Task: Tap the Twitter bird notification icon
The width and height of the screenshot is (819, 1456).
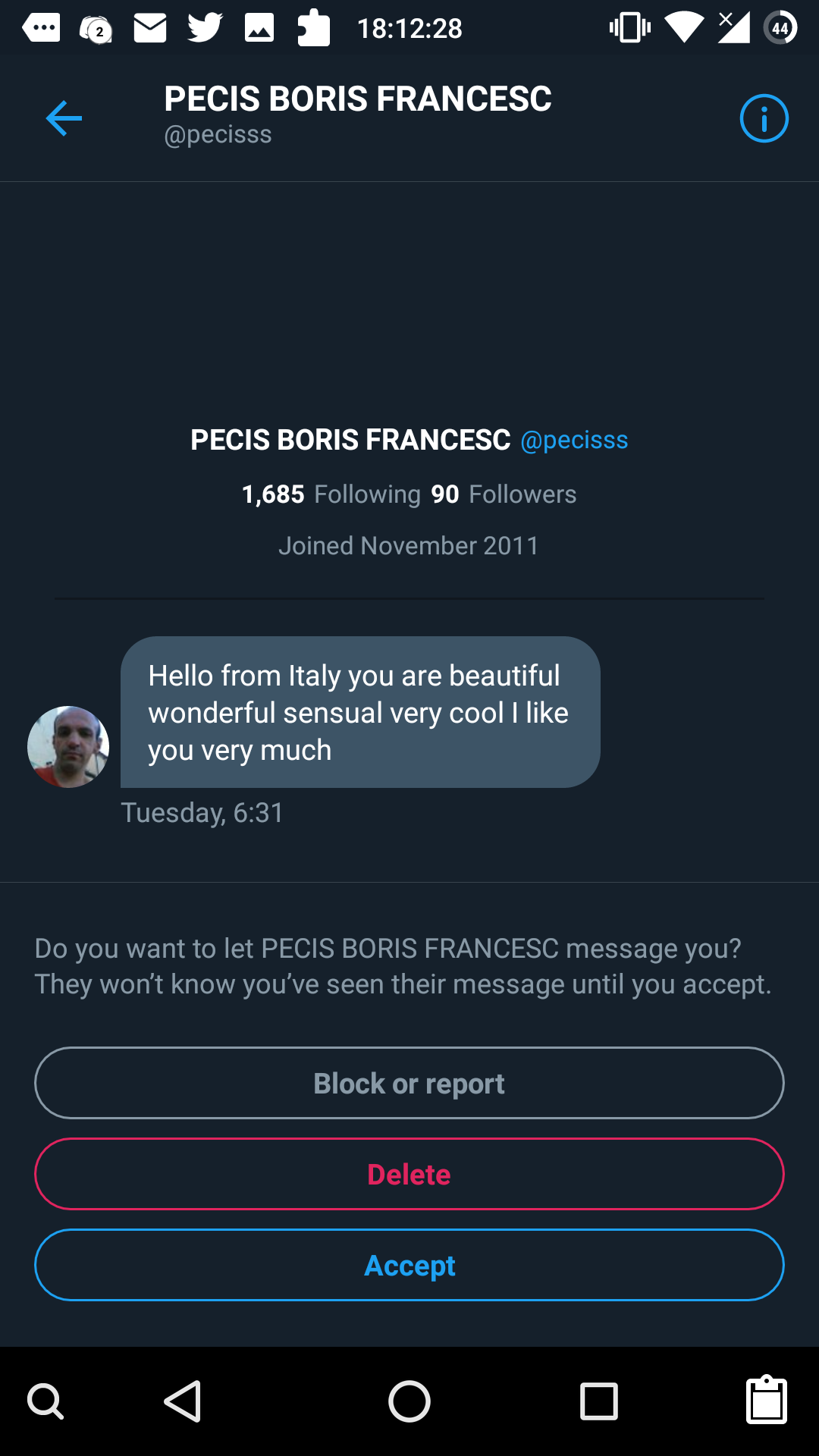Action: click(x=205, y=29)
